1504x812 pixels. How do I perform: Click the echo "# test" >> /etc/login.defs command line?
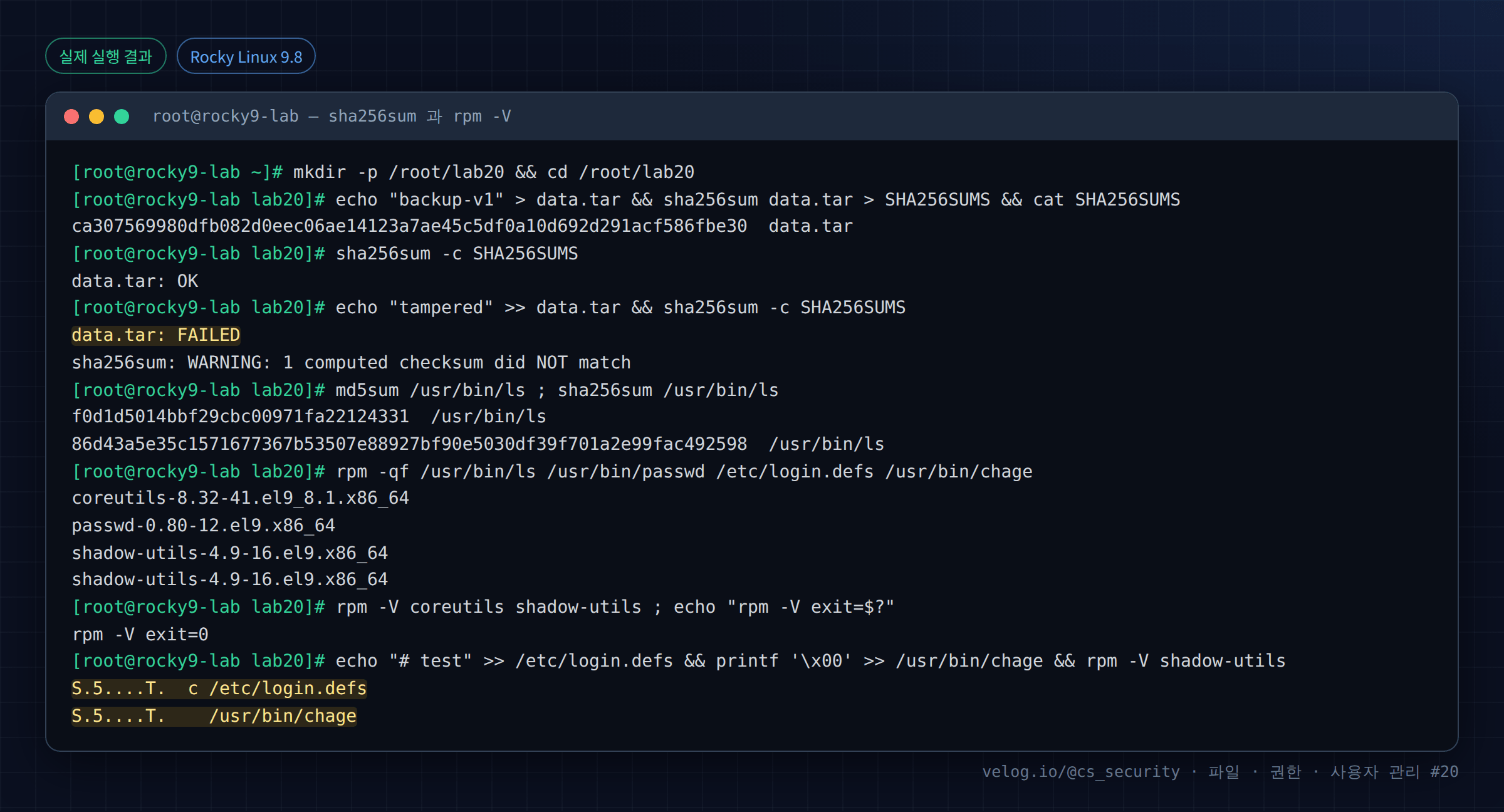[679, 661]
